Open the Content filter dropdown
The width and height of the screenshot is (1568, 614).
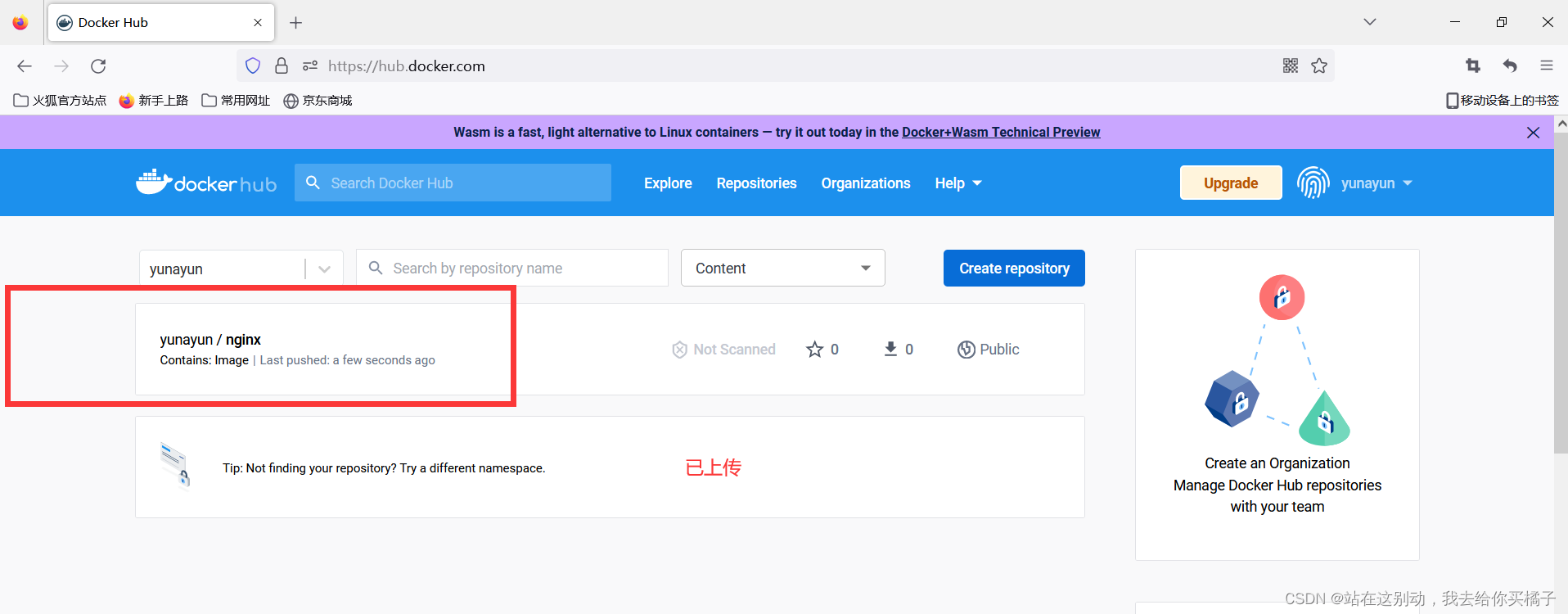[x=783, y=268]
